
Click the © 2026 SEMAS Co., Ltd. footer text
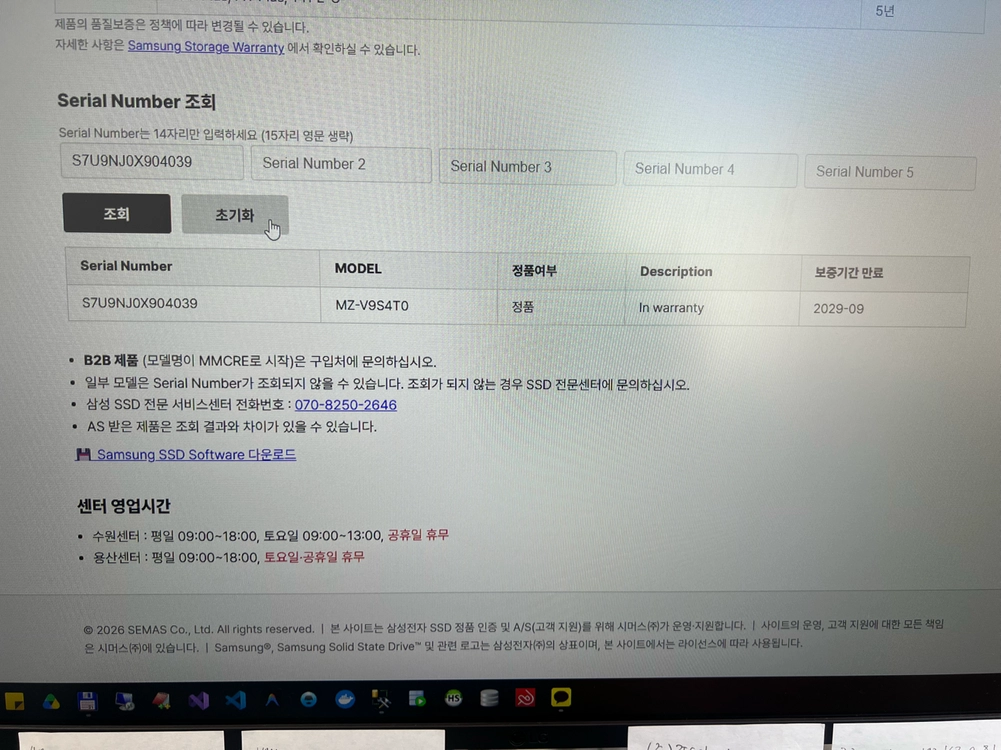pos(199,629)
